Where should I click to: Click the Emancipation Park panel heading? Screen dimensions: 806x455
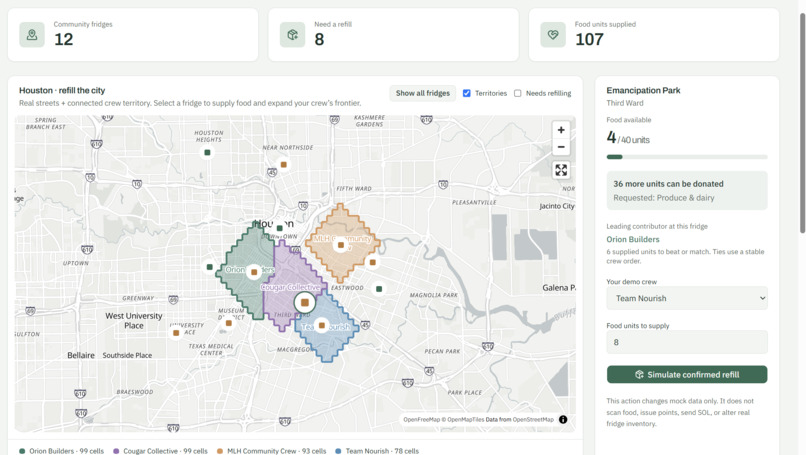pos(643,90)
